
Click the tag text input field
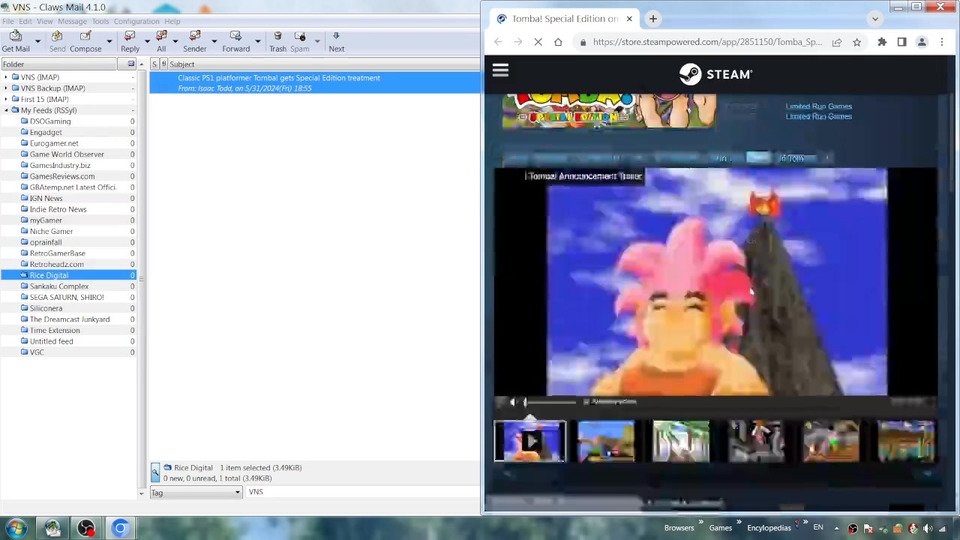tap(362, 492)
